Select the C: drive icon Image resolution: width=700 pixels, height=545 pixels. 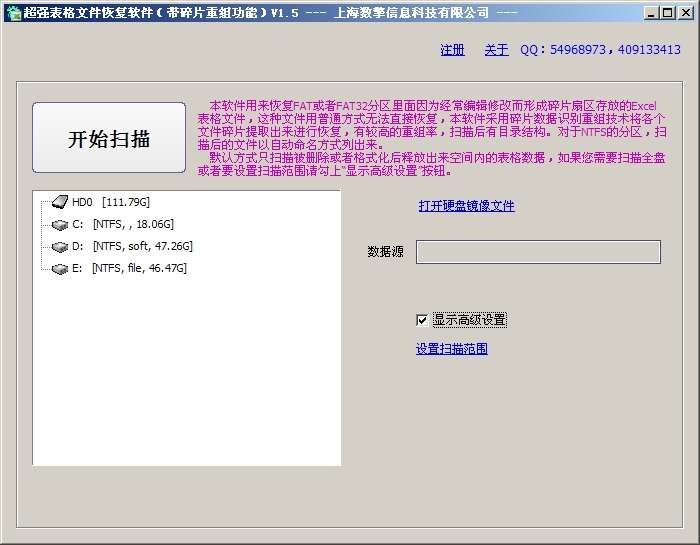pyautogui.click(x=60, y=224)
